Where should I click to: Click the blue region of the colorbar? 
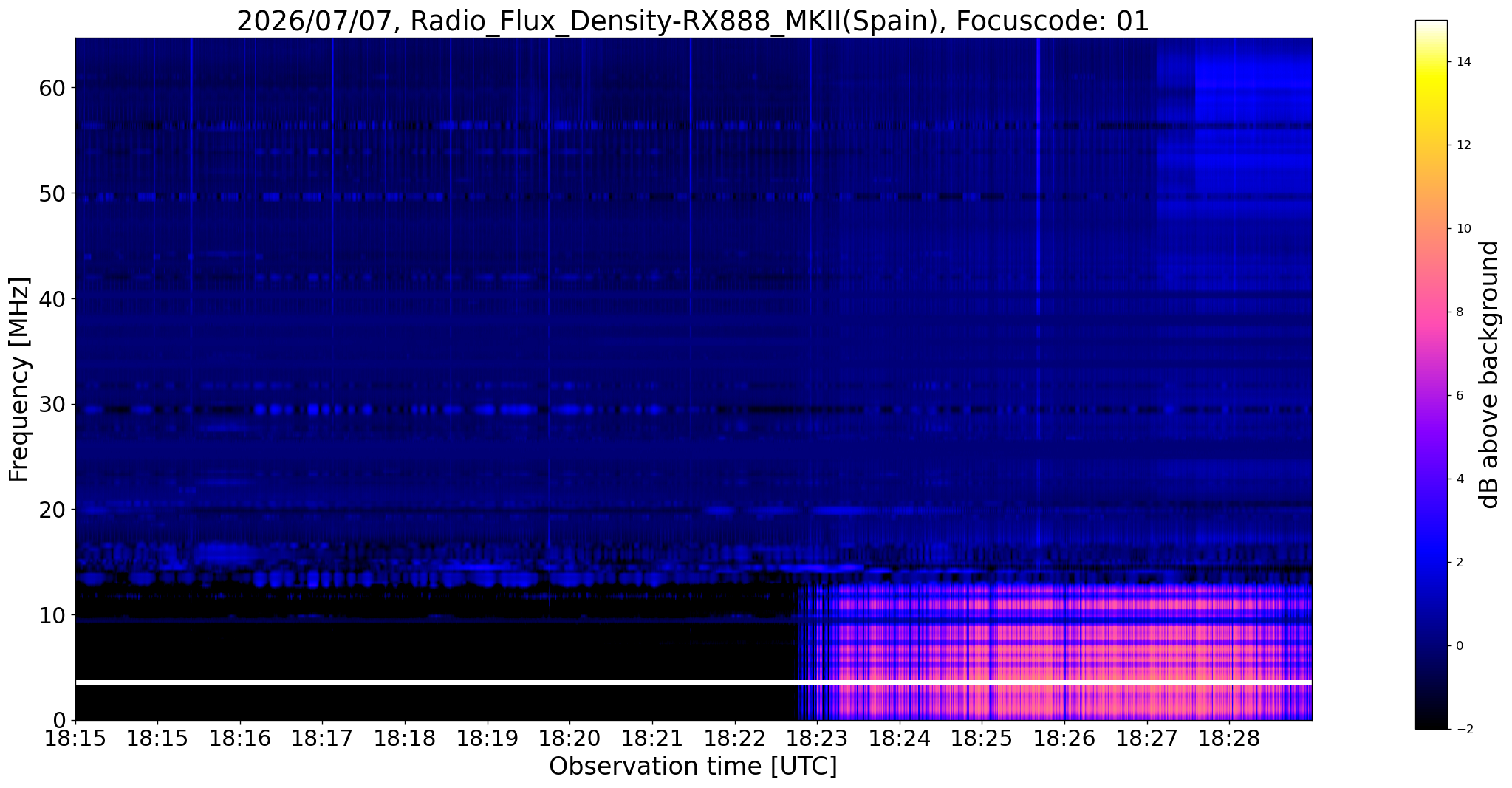click(1431, 561)
